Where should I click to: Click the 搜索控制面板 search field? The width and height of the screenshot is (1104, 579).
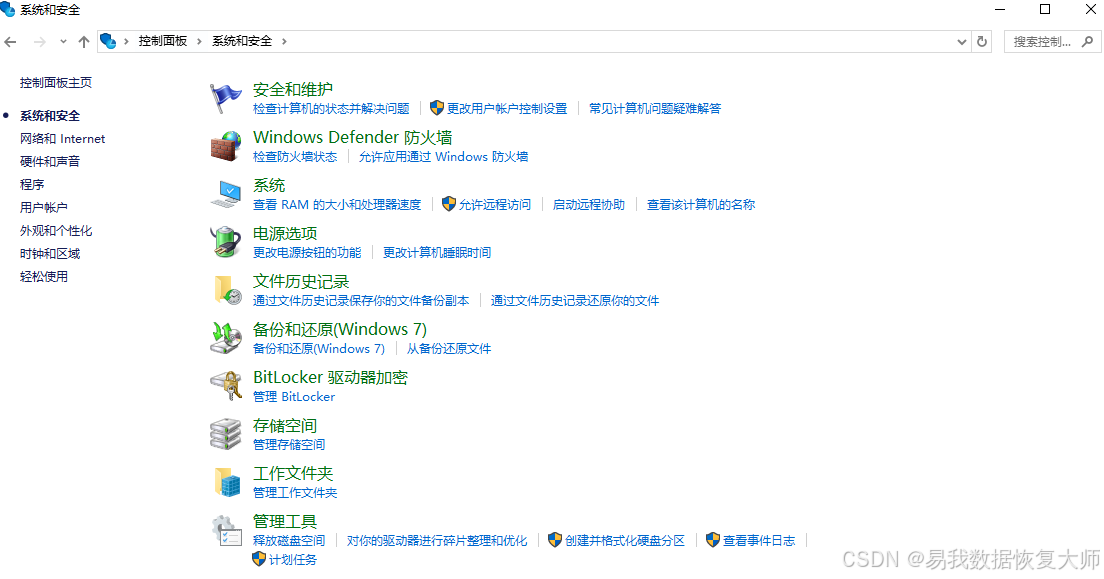click(x=1053, y=42)
